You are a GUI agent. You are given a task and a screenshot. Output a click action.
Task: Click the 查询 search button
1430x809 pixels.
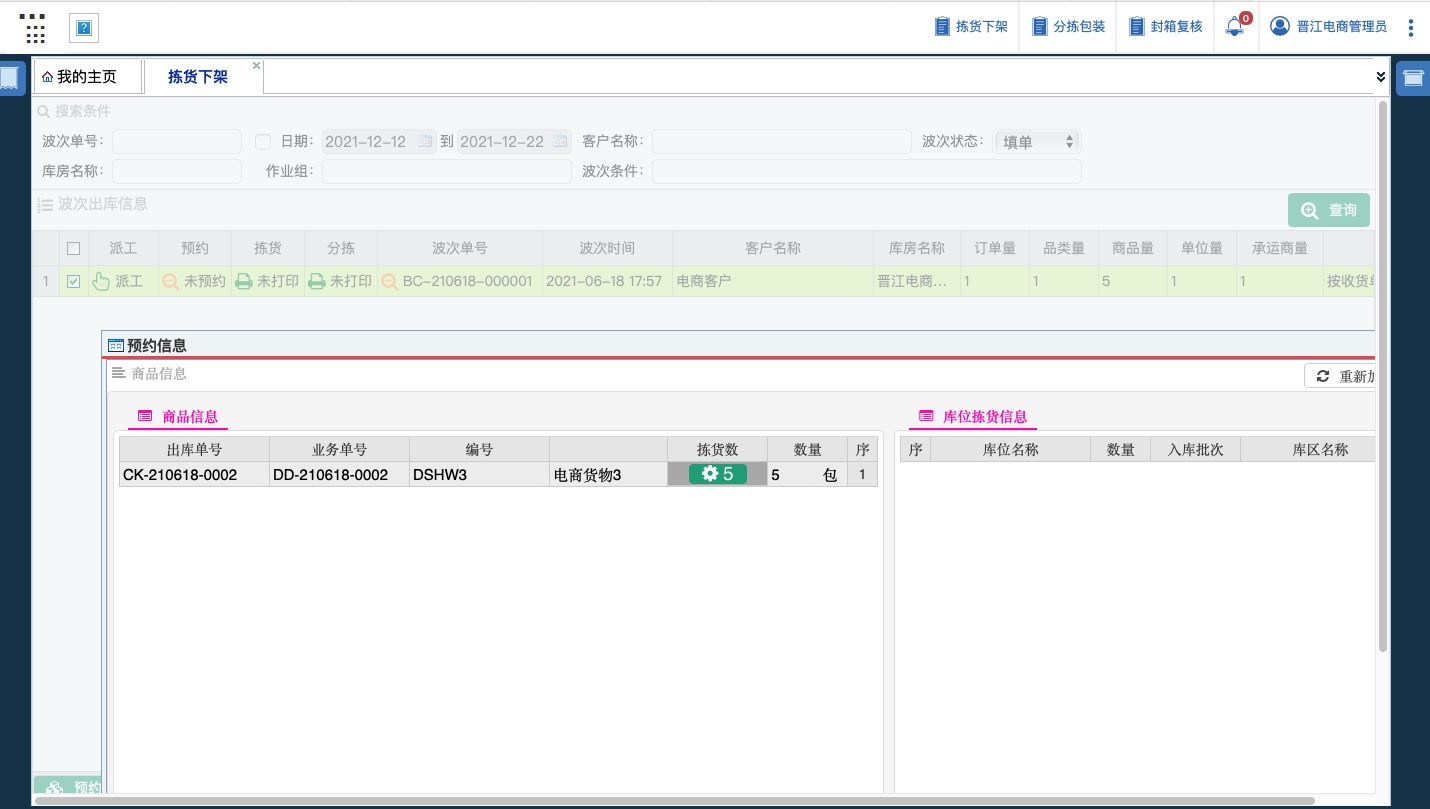[1329, 210]
